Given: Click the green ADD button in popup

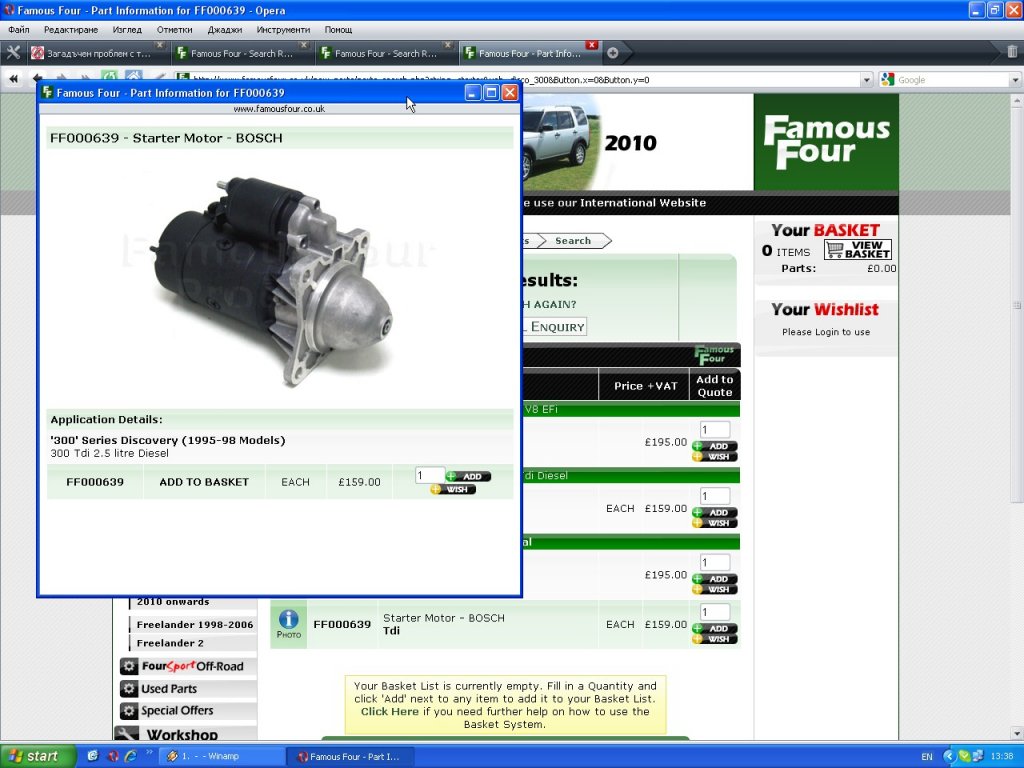Looking at the screenshot, I should pos(468,476).
